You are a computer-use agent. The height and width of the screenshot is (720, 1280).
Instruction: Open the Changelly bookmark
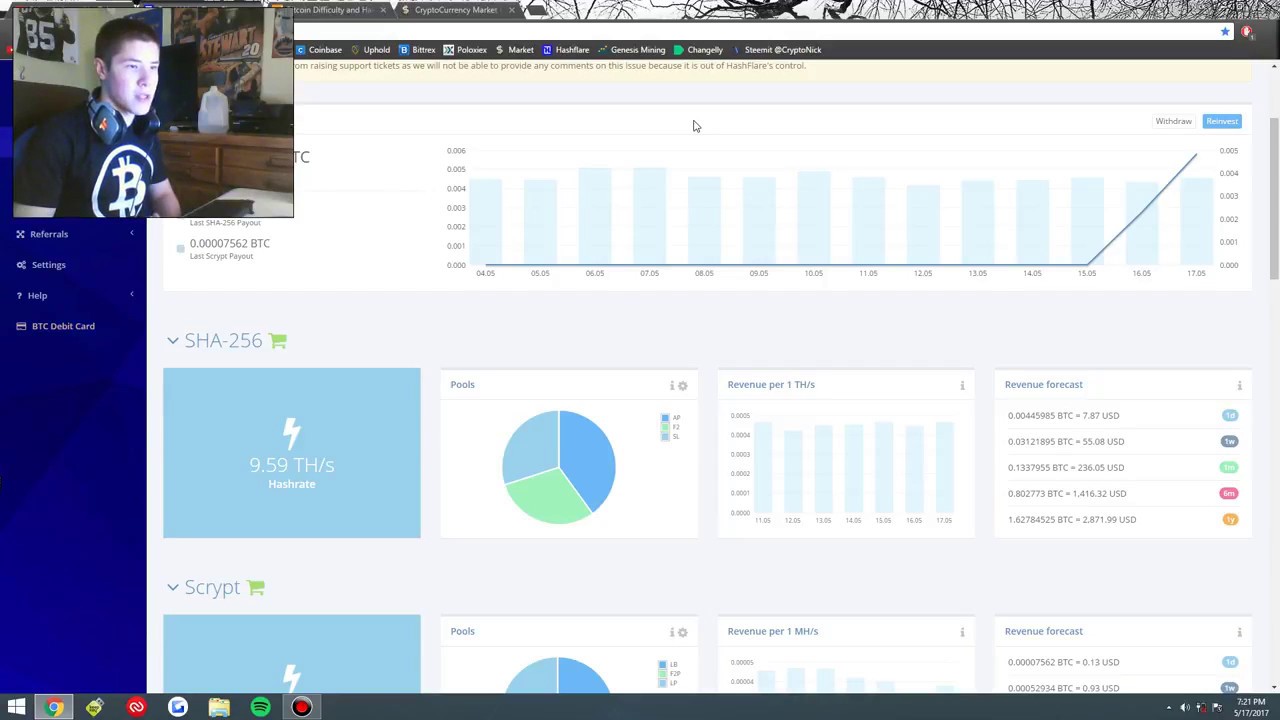coord(698,50)
